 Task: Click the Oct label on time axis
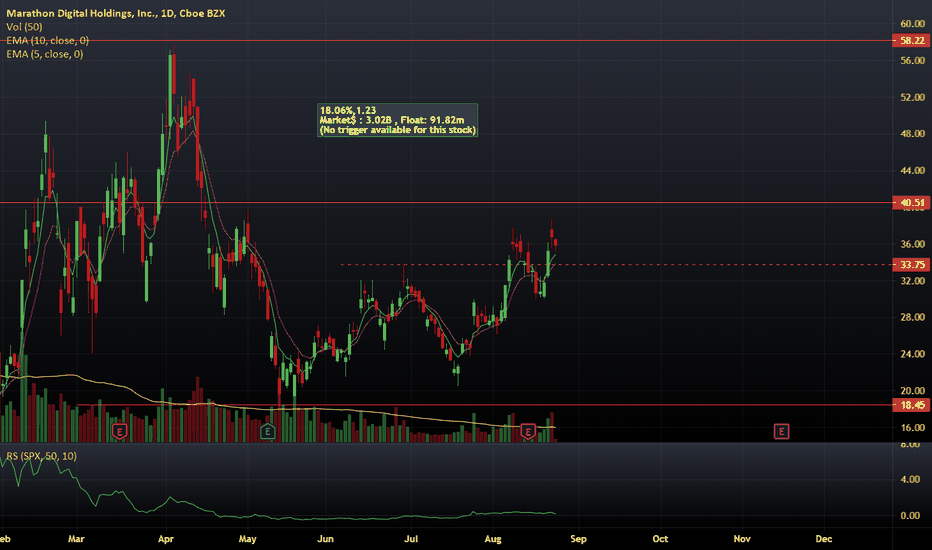(660, 539)
